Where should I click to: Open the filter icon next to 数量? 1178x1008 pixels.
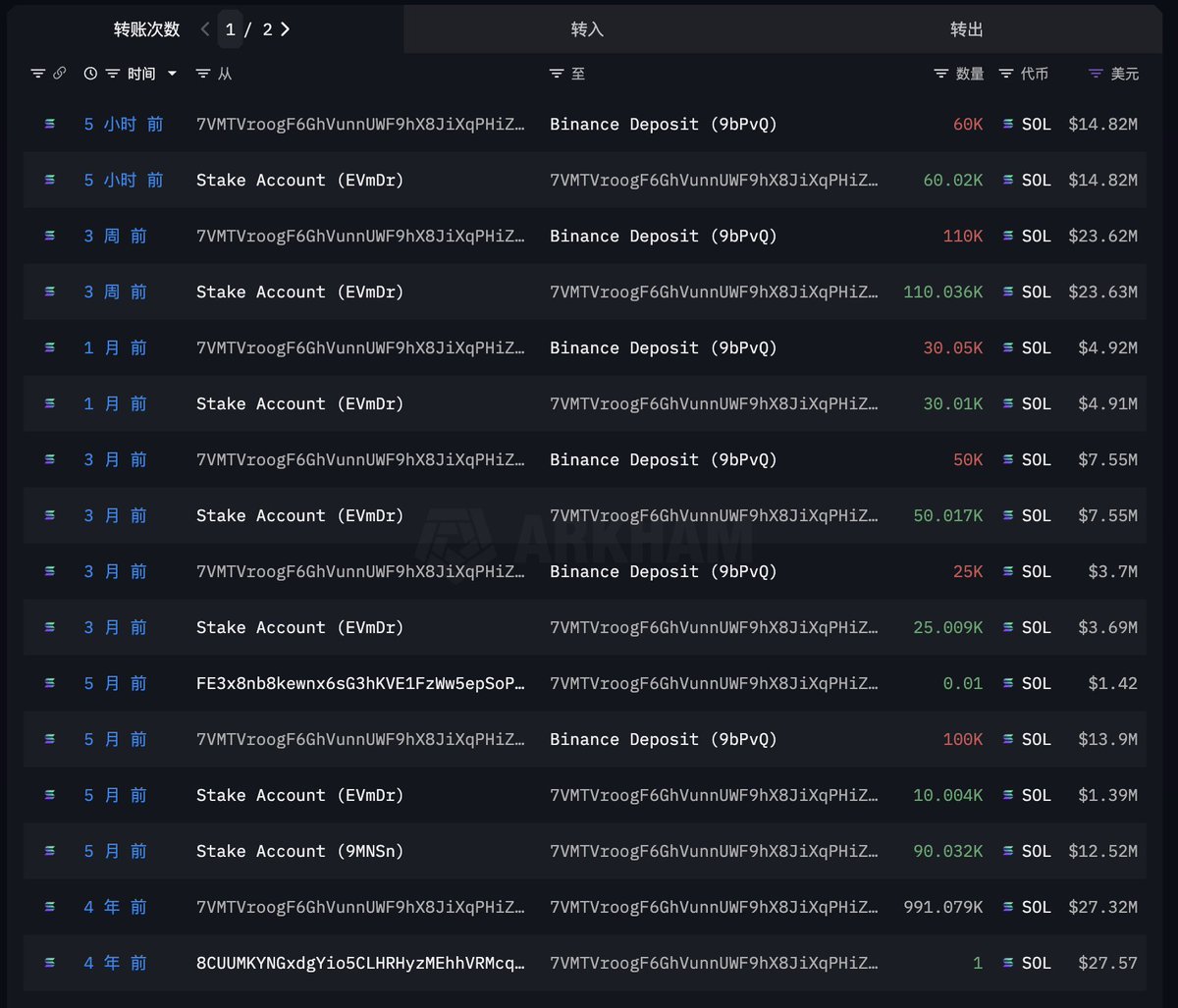[941, 74]
